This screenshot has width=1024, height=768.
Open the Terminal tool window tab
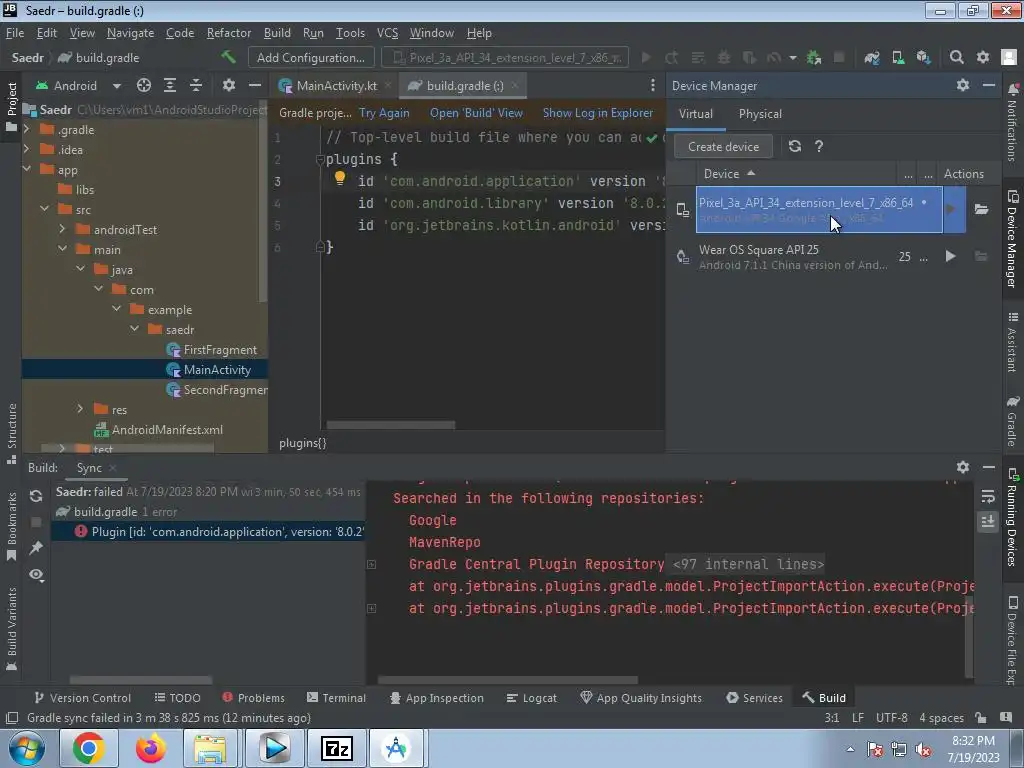pos(336,698)
